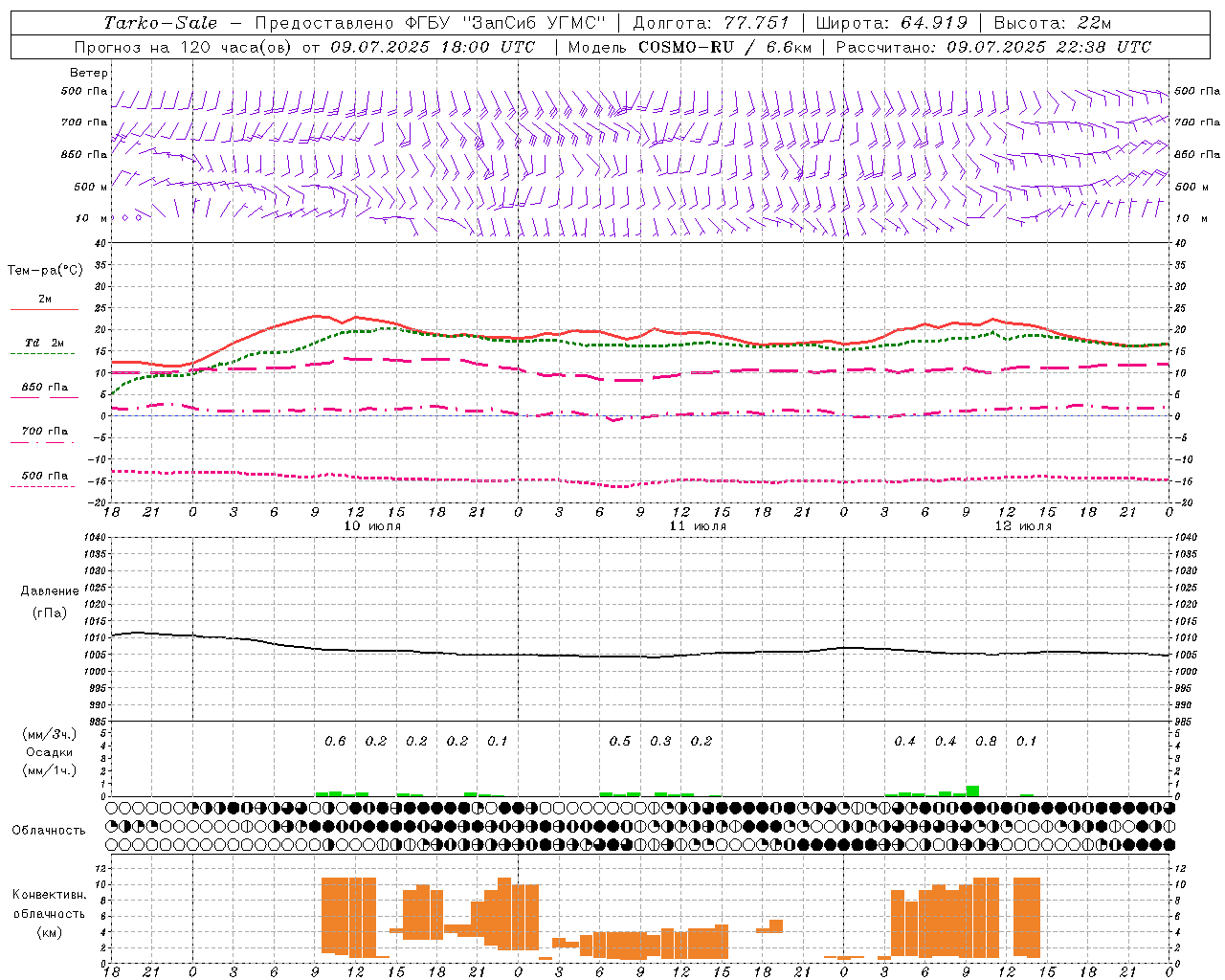This screenshot has width=1225, height=980.
Task: Select the (мм/1ч.) precipitation unit label
Action: point(50,770)
